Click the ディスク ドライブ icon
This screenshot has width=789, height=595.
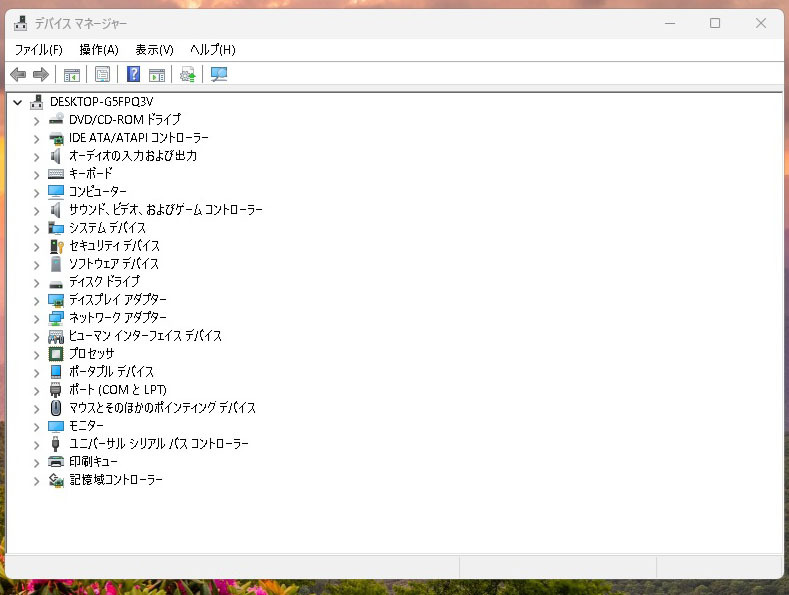point(56,284)
